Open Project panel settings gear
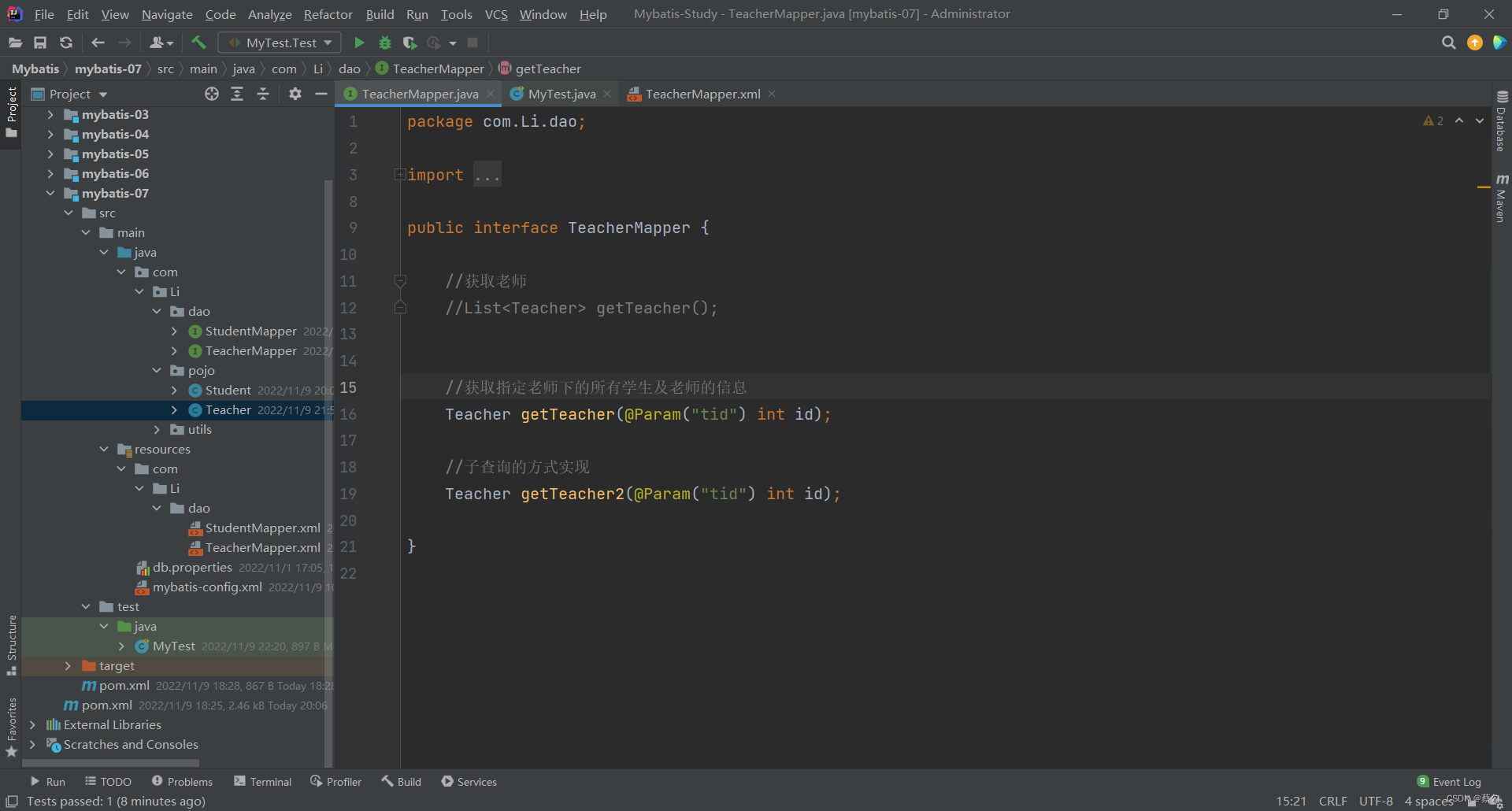Viewport: 1512px width, 811px height. coord(295,94)
